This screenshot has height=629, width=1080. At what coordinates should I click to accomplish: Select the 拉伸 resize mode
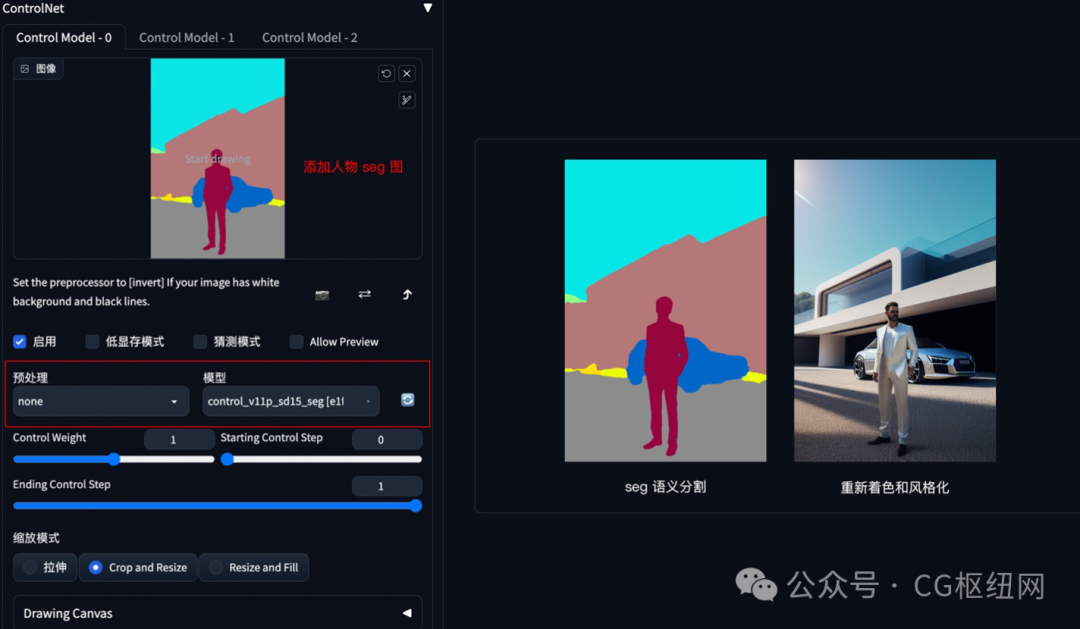point(45,568)
